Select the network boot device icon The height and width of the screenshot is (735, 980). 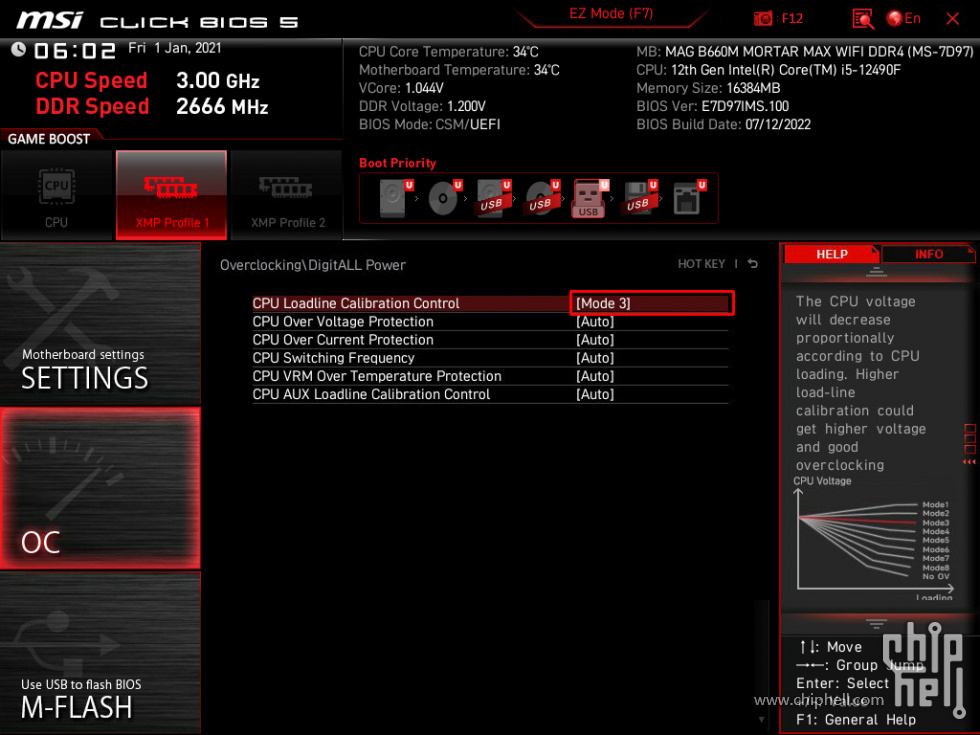tap(688, 198)
